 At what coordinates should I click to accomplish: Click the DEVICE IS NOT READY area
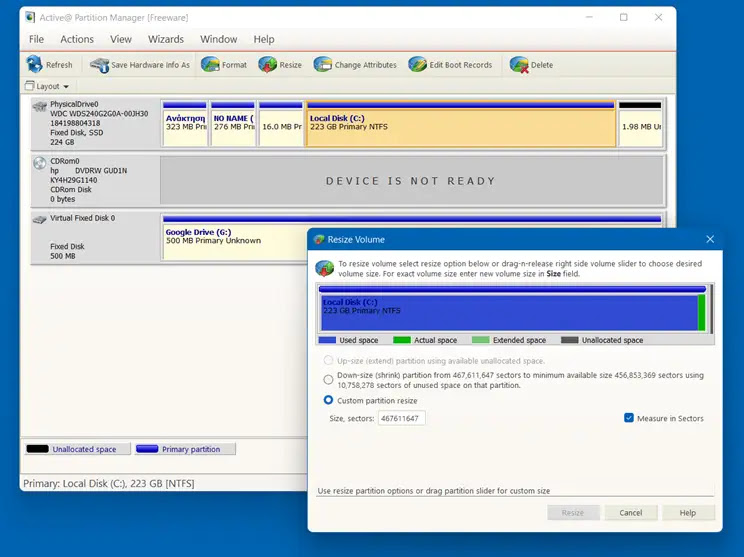pyautogui.click(x=411, y=181)
